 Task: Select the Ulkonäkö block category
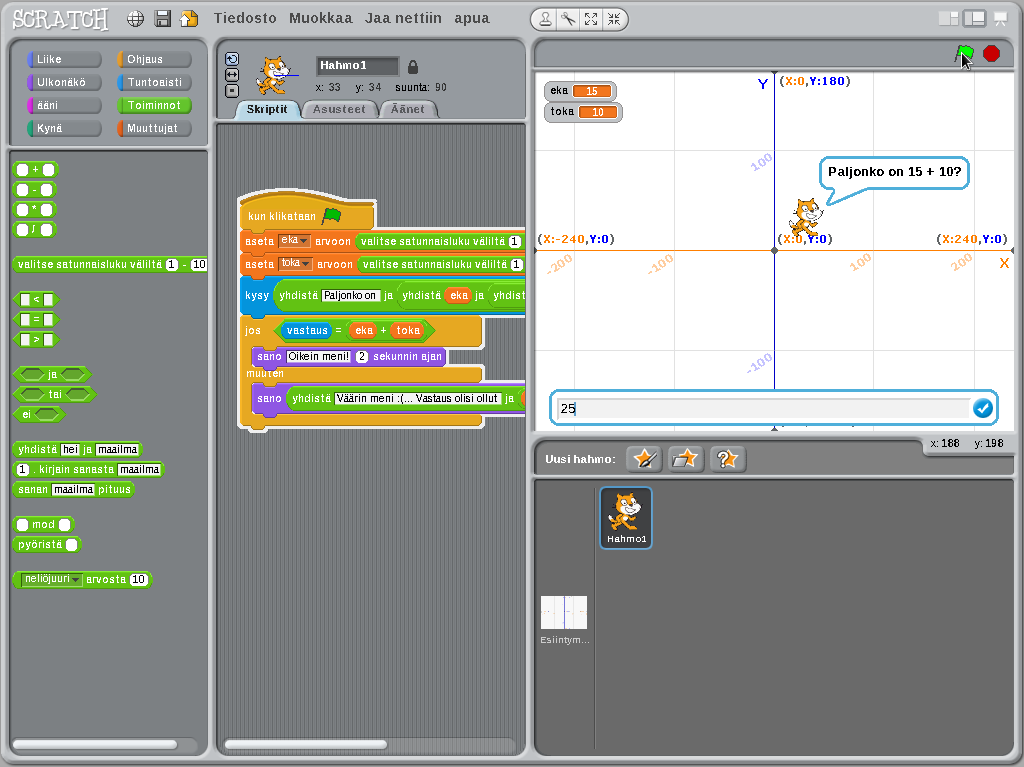64,82
